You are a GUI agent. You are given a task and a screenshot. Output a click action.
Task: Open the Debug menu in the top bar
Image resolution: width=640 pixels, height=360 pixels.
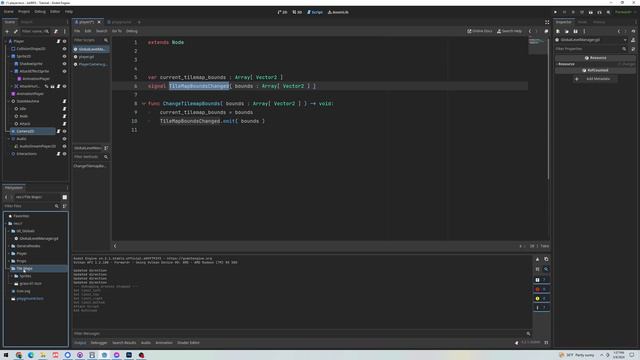pyautogui.click(x=40, y=12)
